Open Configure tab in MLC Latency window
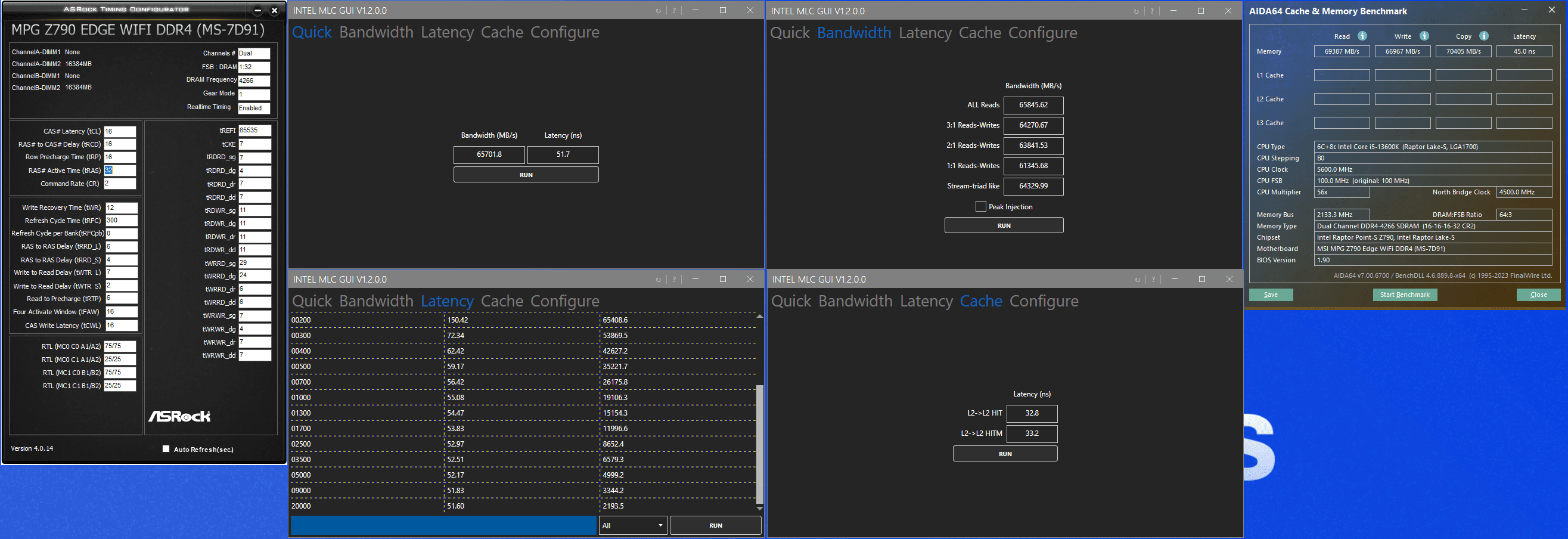1568x539 pixels. point(565,301)
